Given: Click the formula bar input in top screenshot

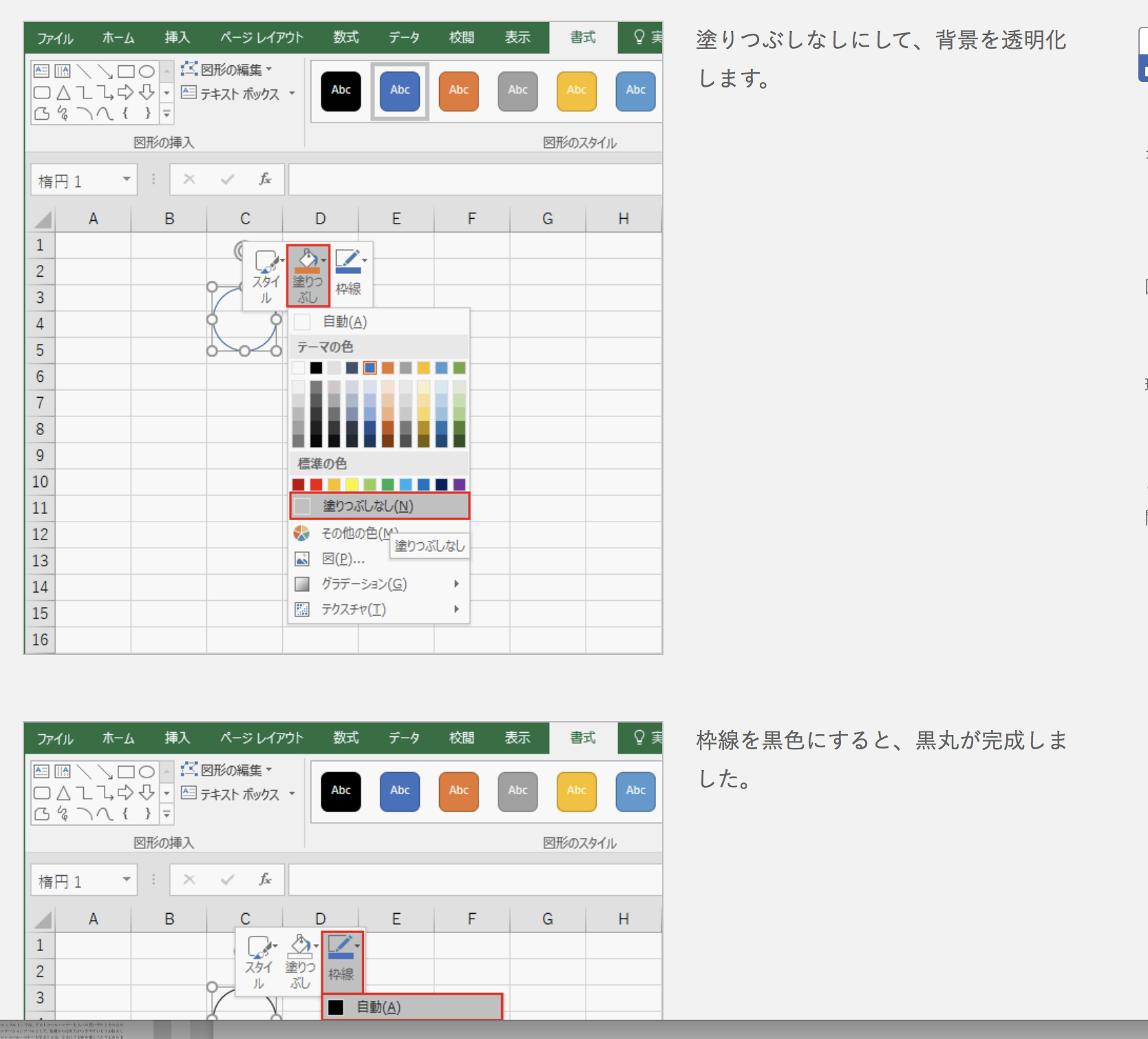Looking at the screenshot, I should (x=475, y=180).
